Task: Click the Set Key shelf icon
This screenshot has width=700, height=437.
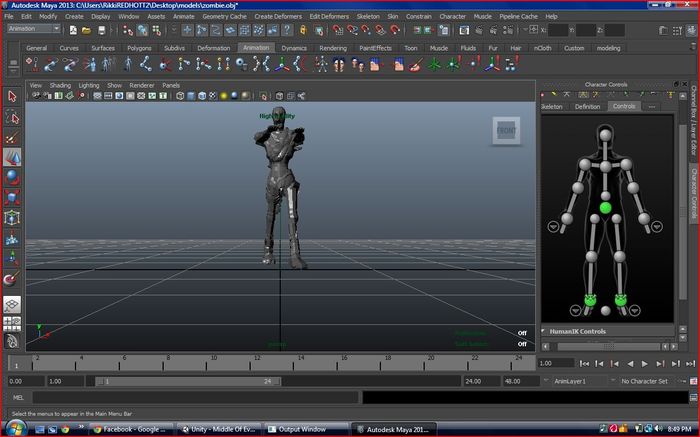Action: coord(32,65)
